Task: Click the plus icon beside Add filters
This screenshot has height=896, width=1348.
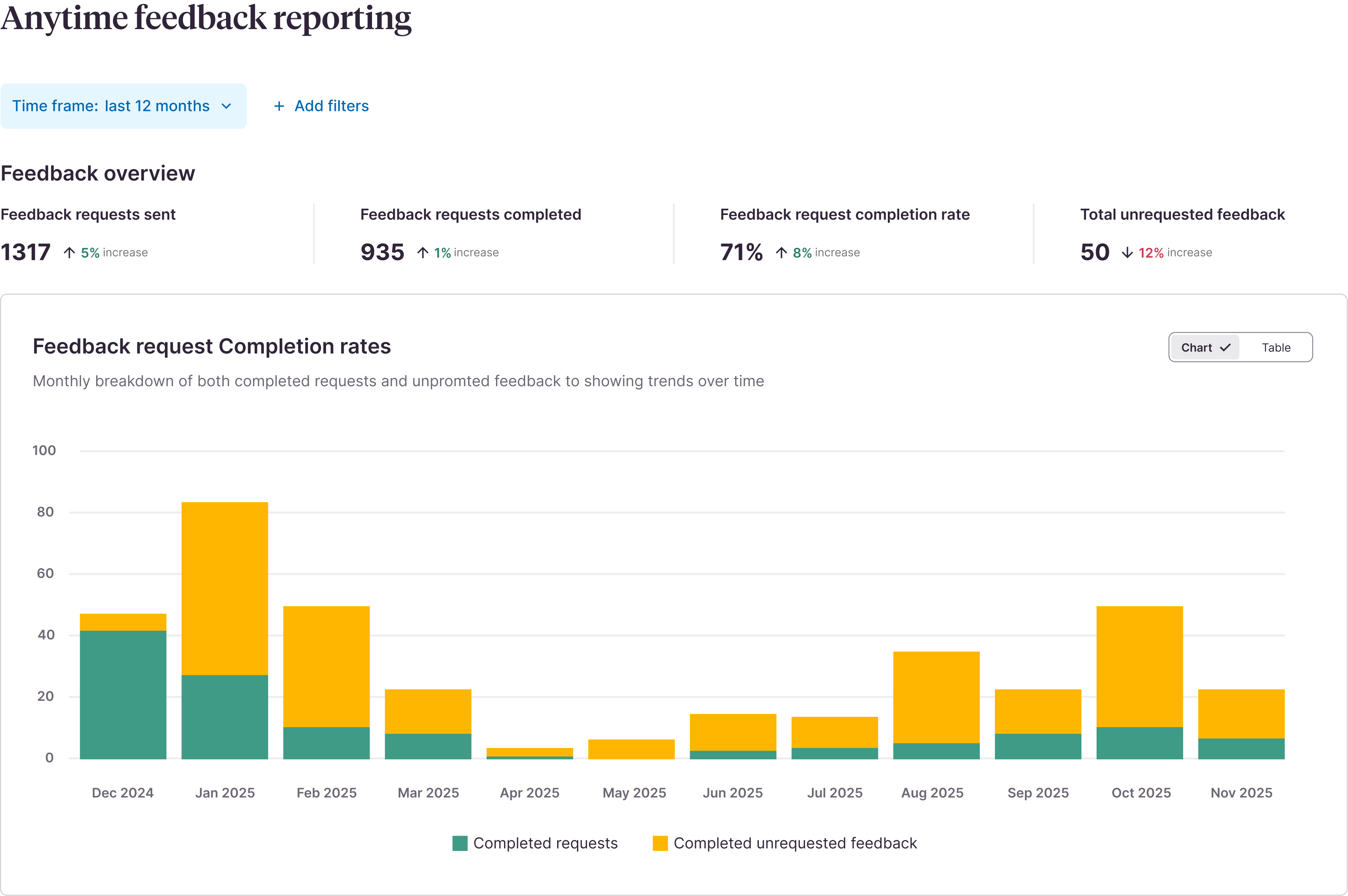Action: pyautogui.click(x=279, y=106)
